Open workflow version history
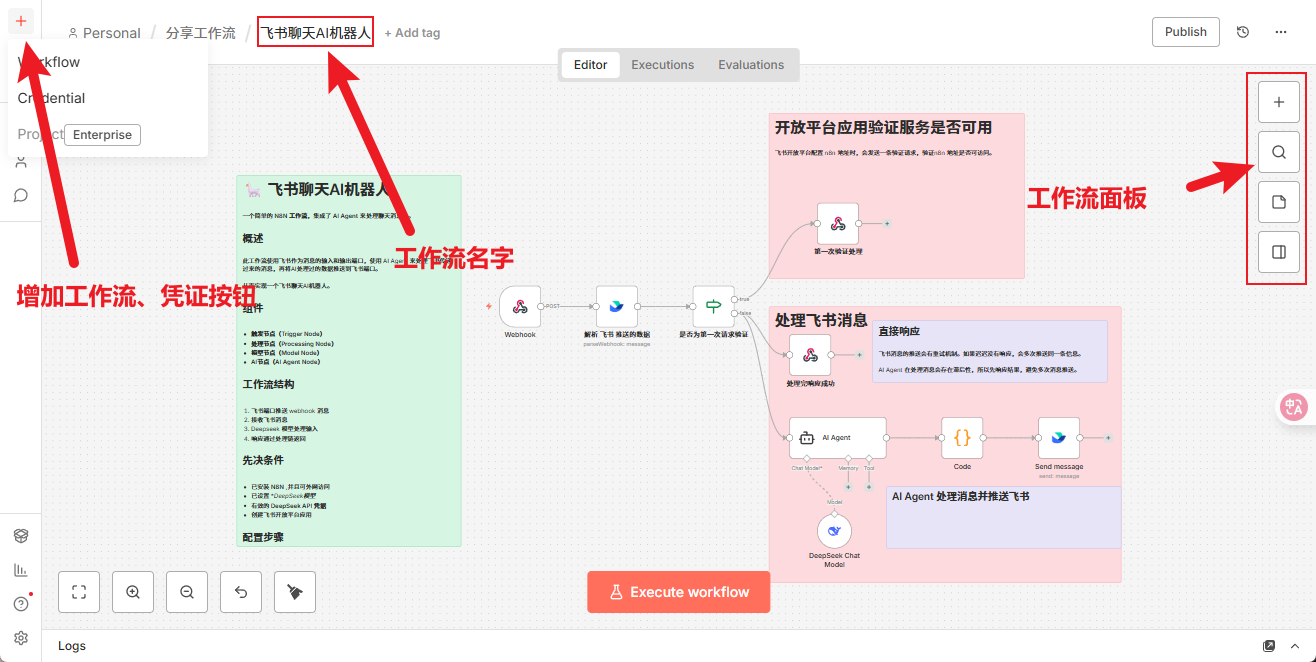The width and height of the screenshot is (1316, 662). click(1243, 32)
